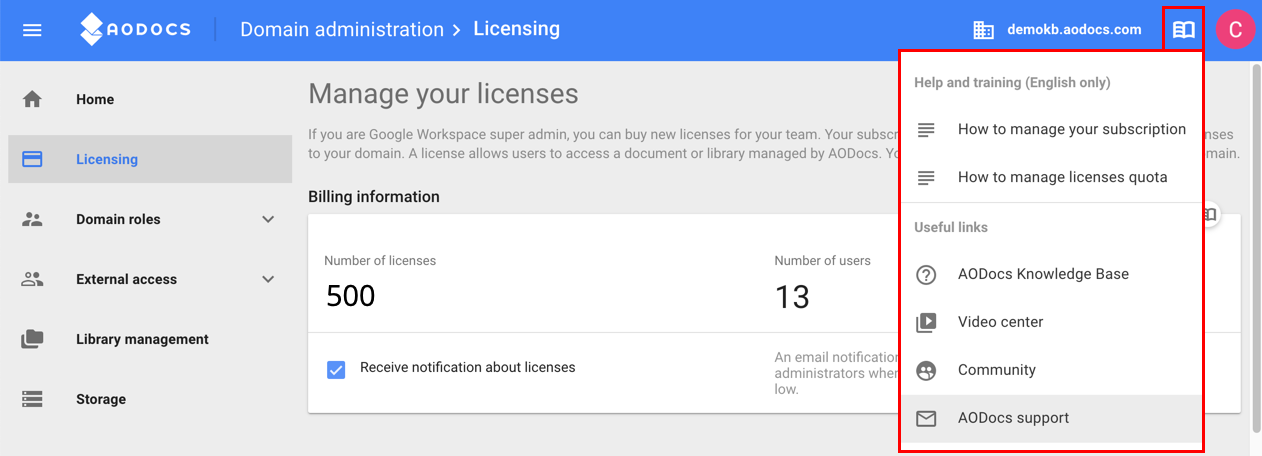Click Number of users label
Viewport: 1262px width, 456px height.
822,261
